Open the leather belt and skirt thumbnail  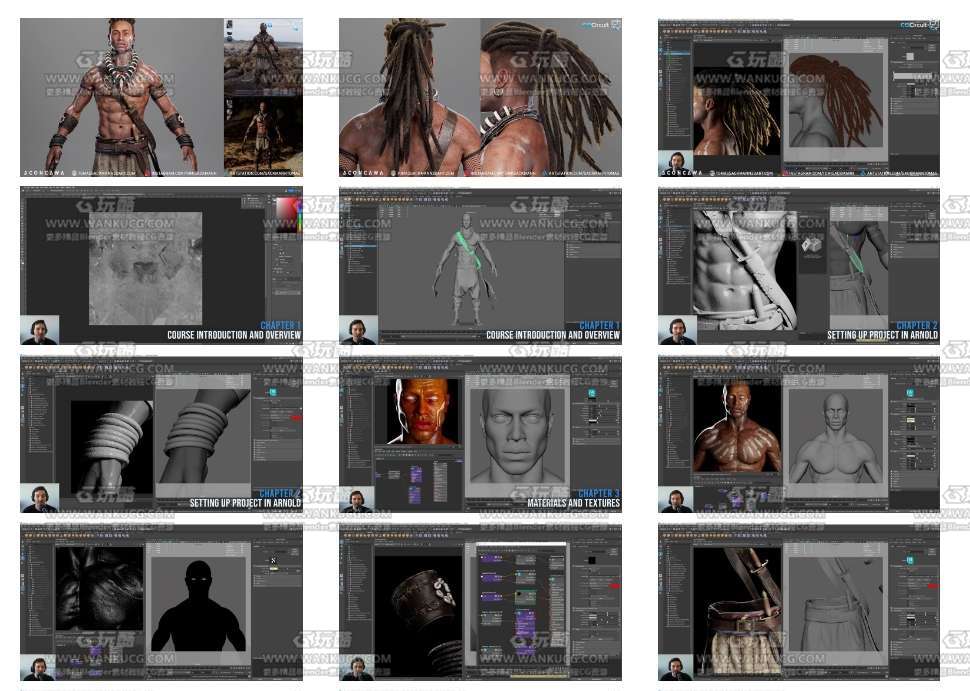(799, 602)
